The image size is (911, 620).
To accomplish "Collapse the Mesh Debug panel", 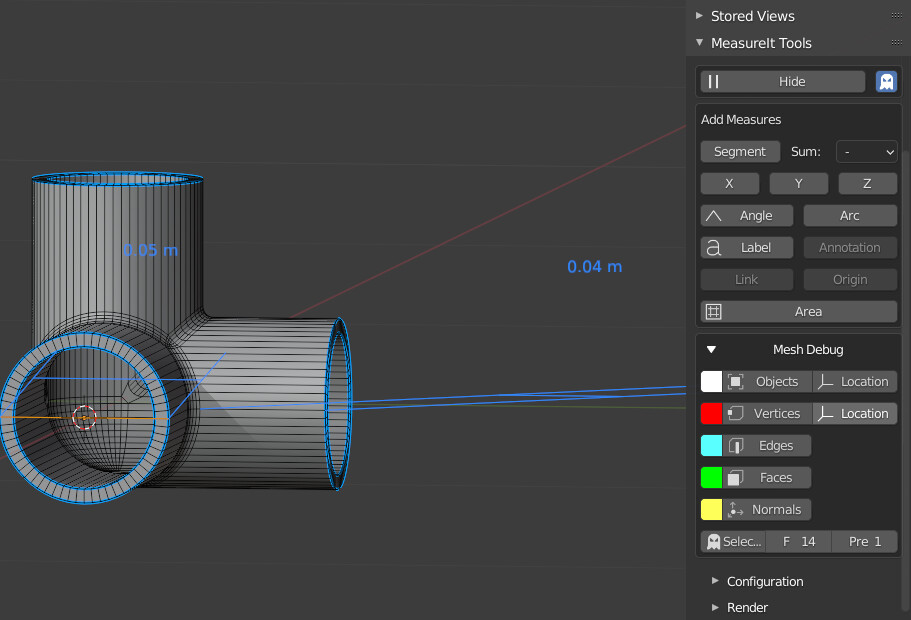I will [x=711, y=349].
